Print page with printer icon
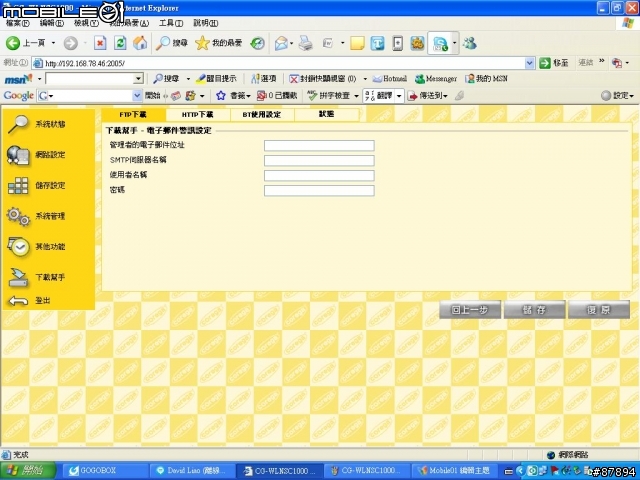This screenshot has height=480, width=640. (x=305, y=43)
